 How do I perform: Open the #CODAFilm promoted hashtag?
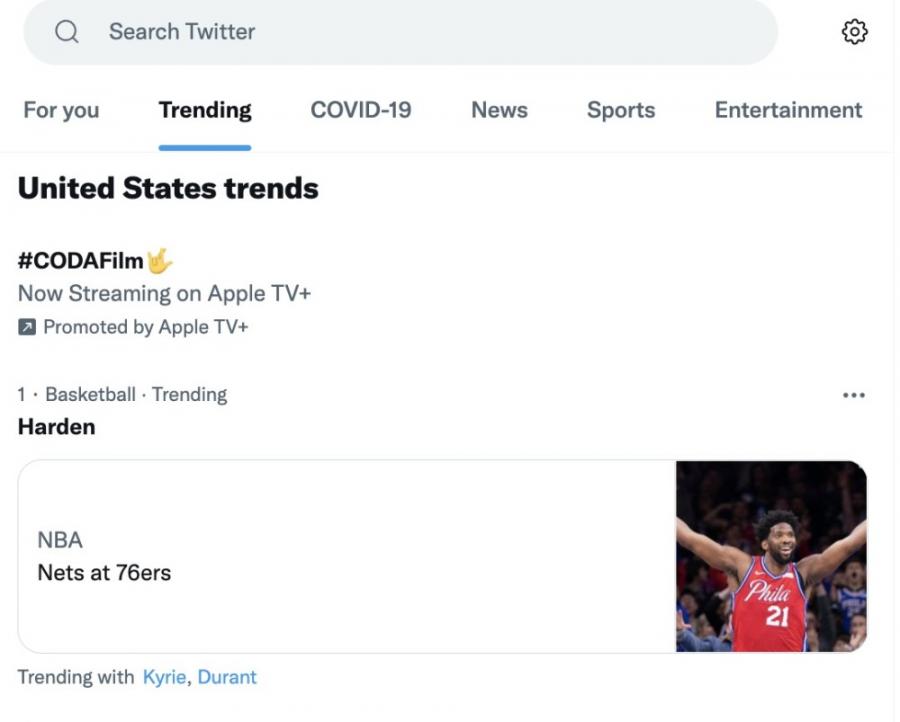click(81, 262)
